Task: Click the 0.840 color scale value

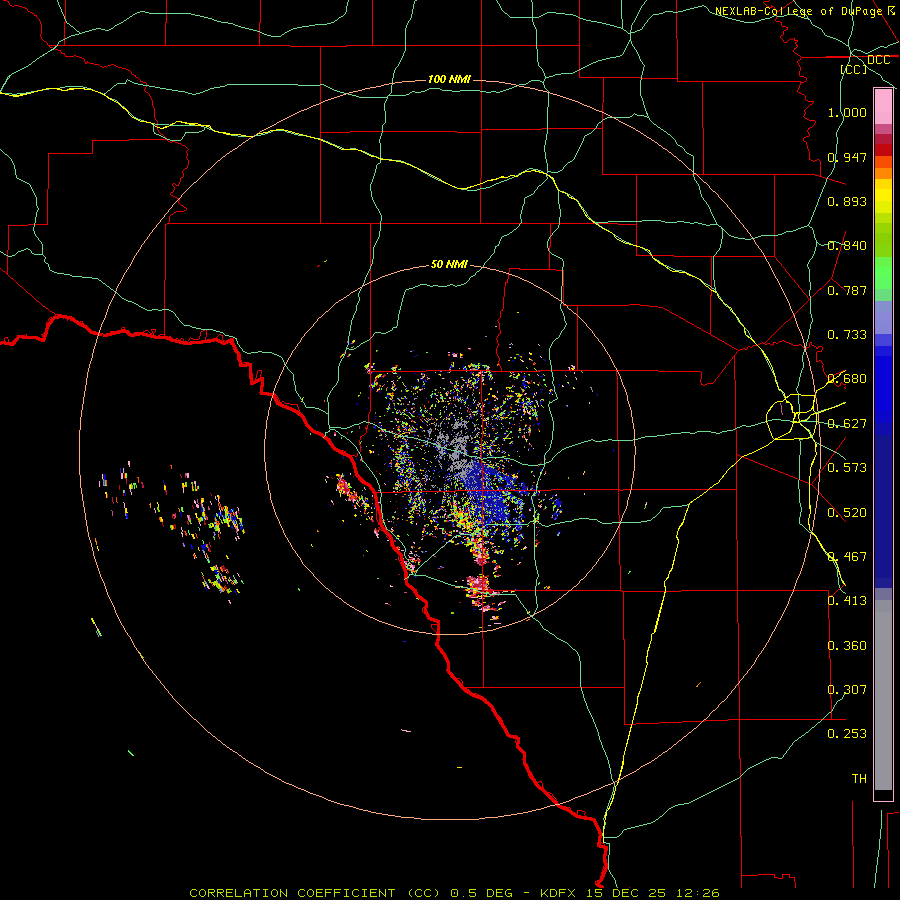Action: pyautogui.click(x=847, y=246)
